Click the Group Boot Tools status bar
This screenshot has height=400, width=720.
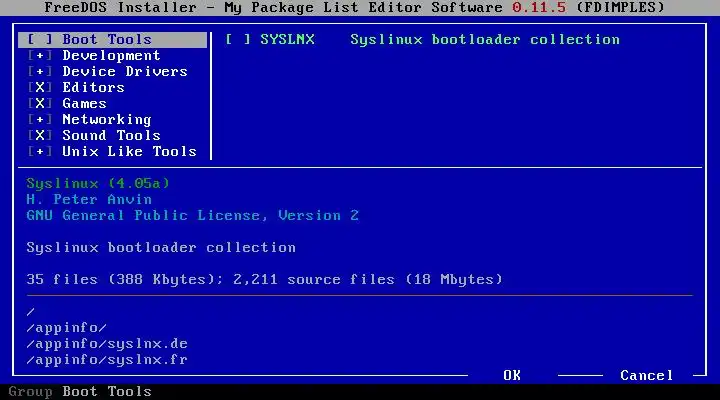[80, 392]
